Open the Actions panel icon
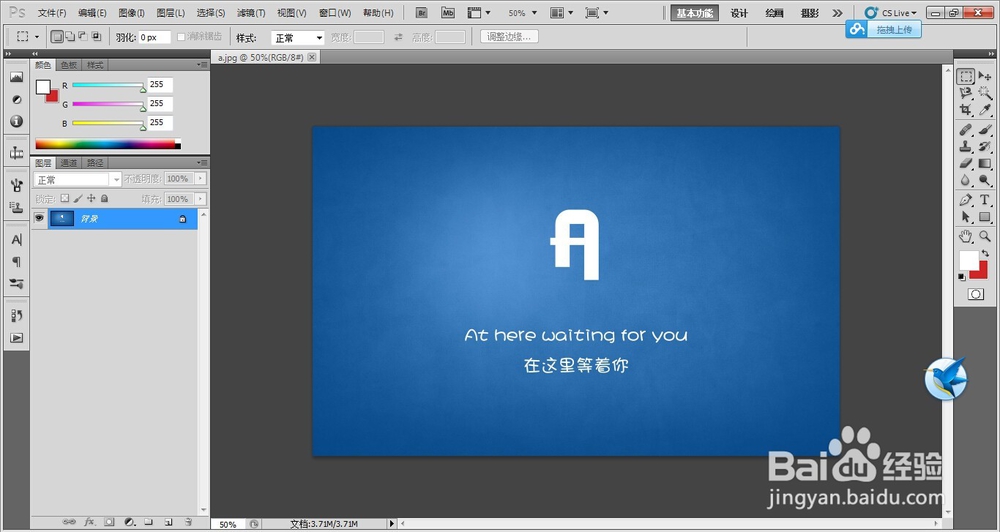 [17, 338]
